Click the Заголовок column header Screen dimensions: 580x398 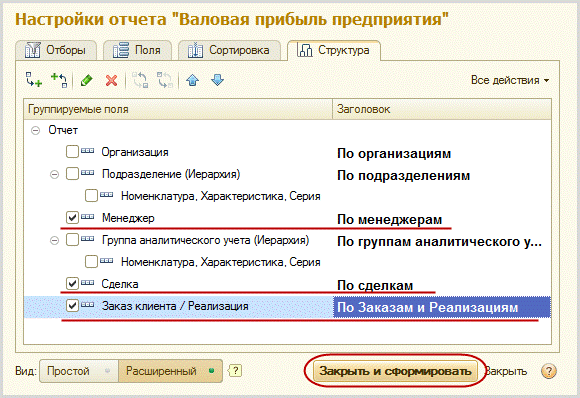(442, 109)
